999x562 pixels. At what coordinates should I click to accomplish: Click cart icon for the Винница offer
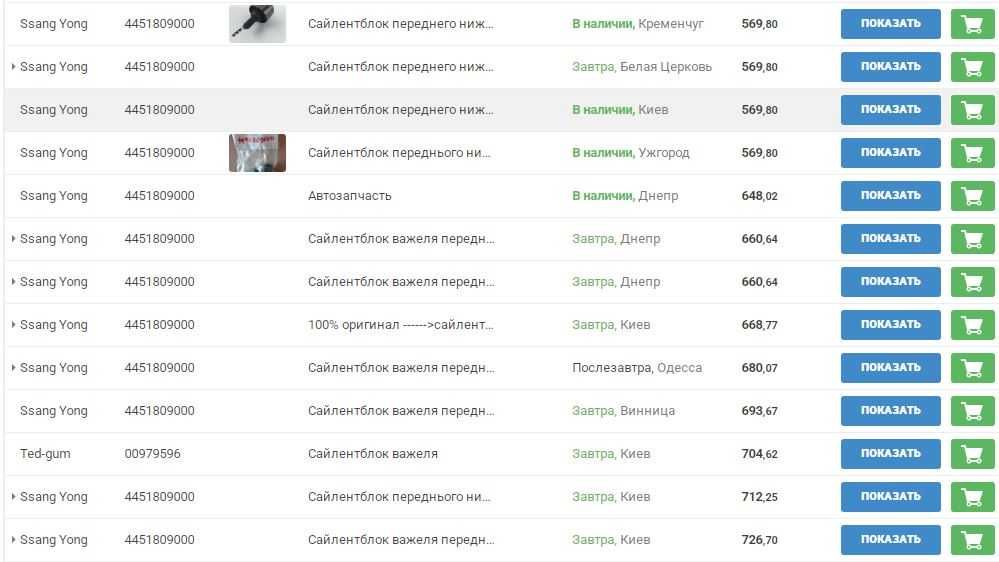[972, 411]
